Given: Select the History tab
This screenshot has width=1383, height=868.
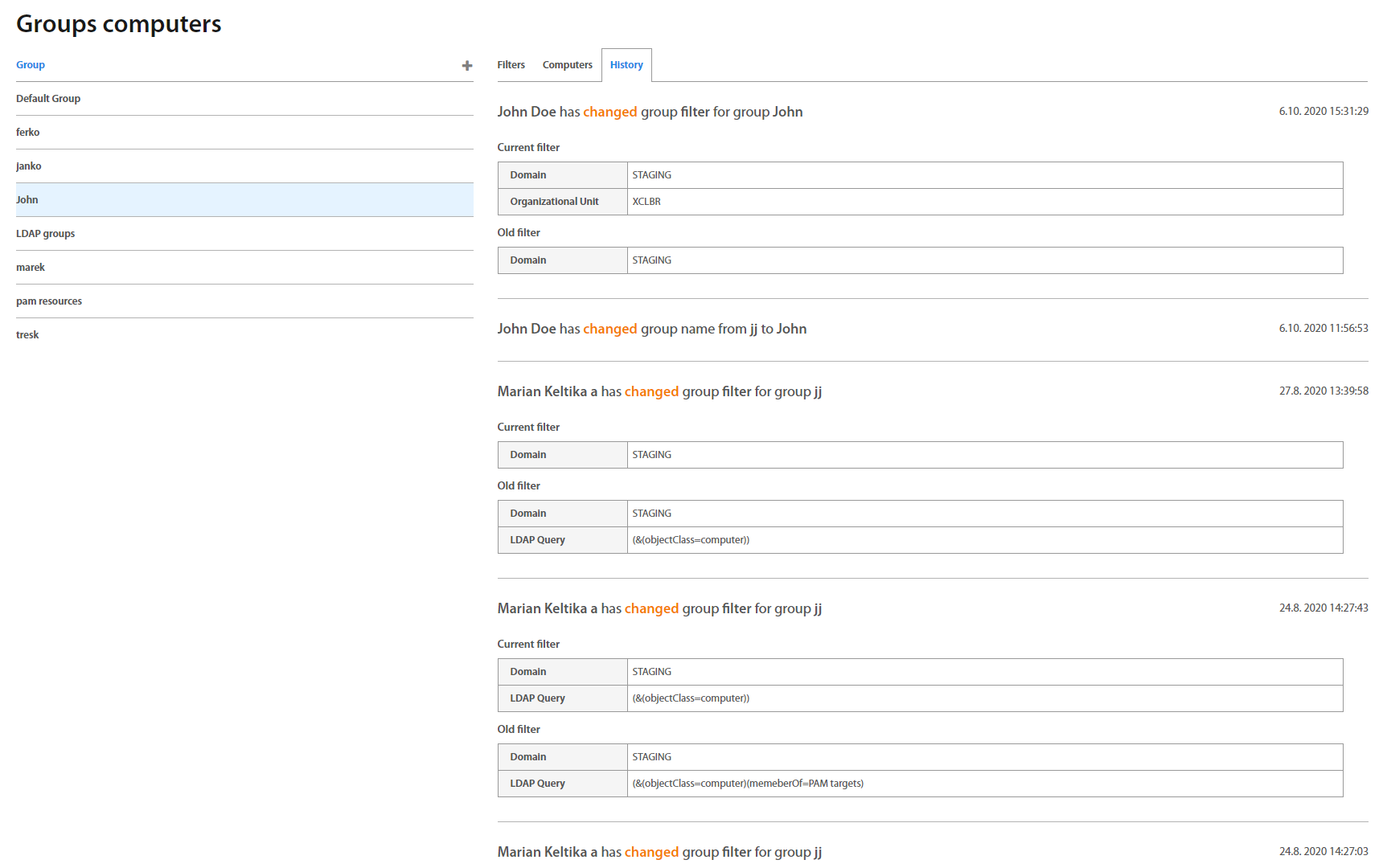Looking at the screenshot, I should coord(626,65).
